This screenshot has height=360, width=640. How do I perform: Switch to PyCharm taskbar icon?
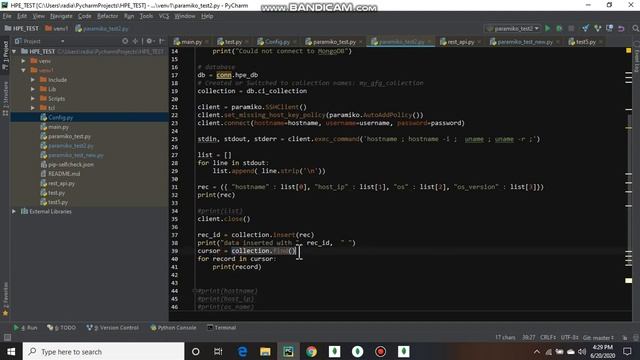288,351
